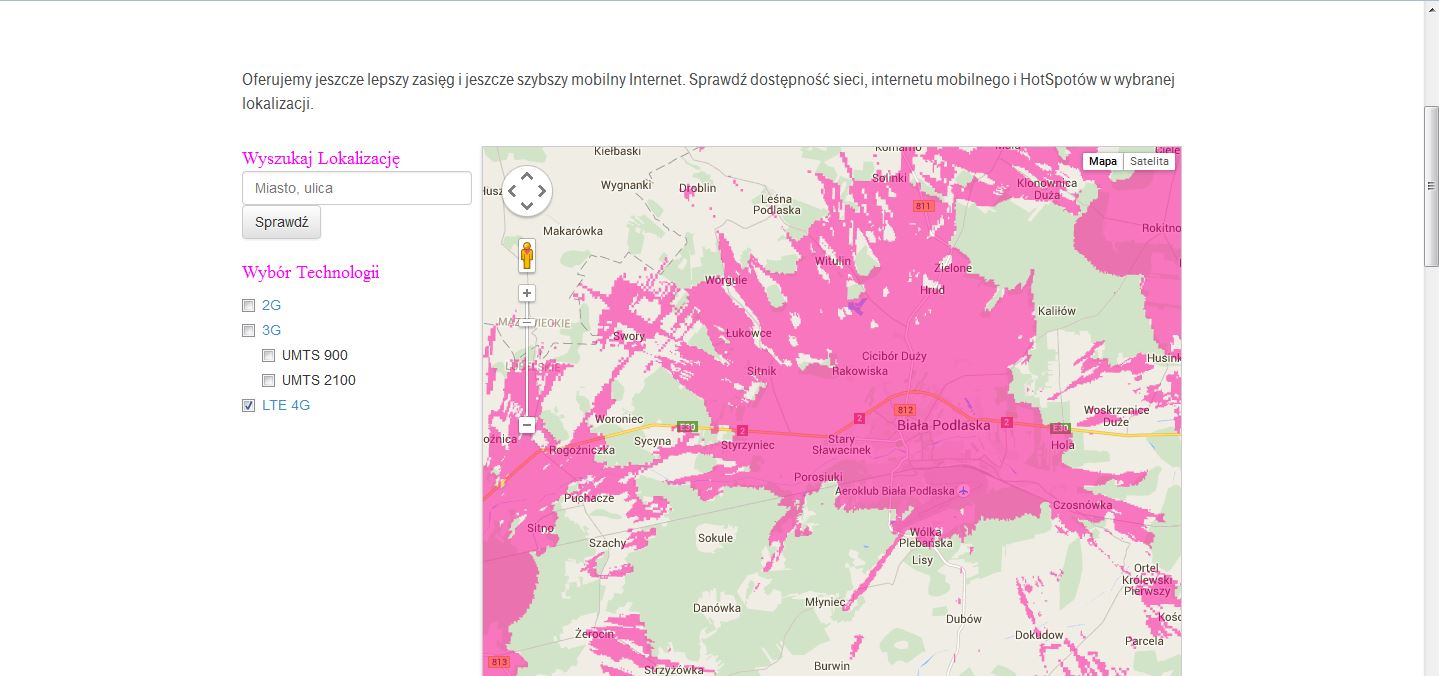The width and height of the screenshot is (1439, 676).
Task: Uncheck the LTE 4G checkbox
Action: [x=249, y=406]
